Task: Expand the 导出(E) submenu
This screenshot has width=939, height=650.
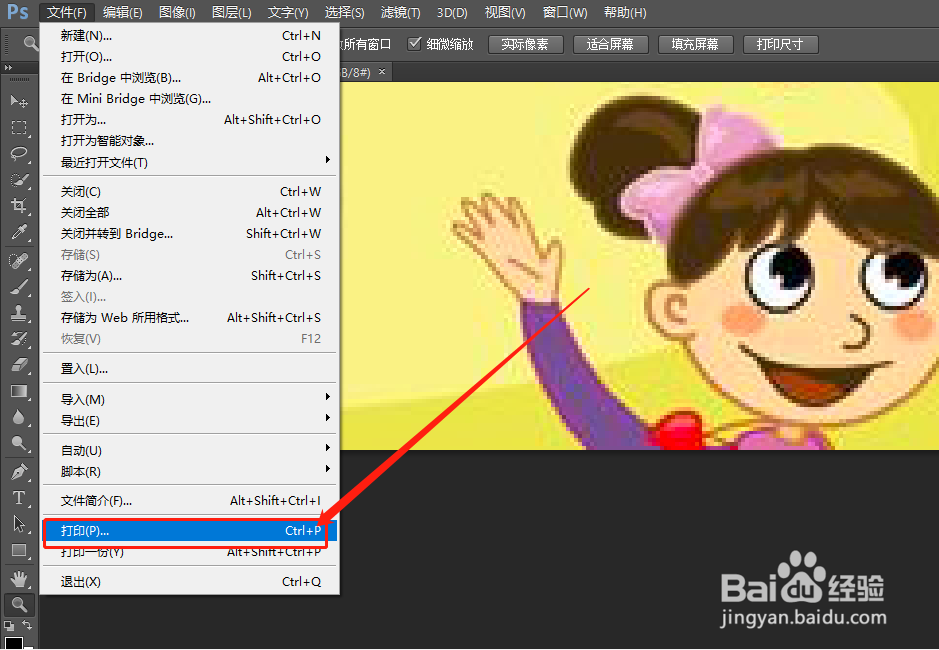Action: 189,420
